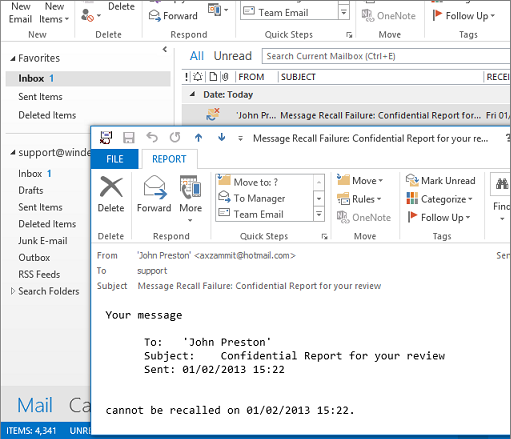Open the Junk E-mail folder
511x439 pixels.
click(x=43, y=241)
